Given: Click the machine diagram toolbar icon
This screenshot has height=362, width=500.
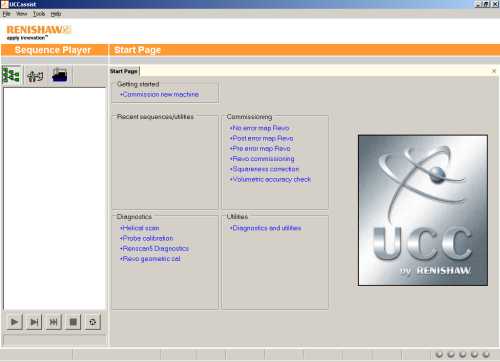Looking at the screenshot, I should click(35, 76).
